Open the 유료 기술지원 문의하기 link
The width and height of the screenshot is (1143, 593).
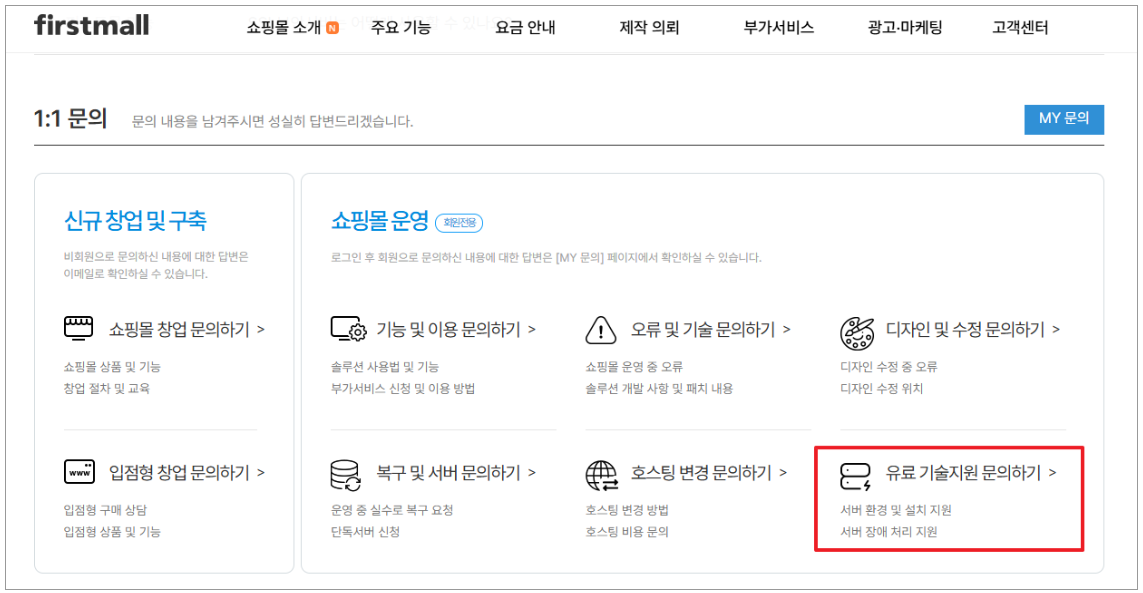coord(970,473)
